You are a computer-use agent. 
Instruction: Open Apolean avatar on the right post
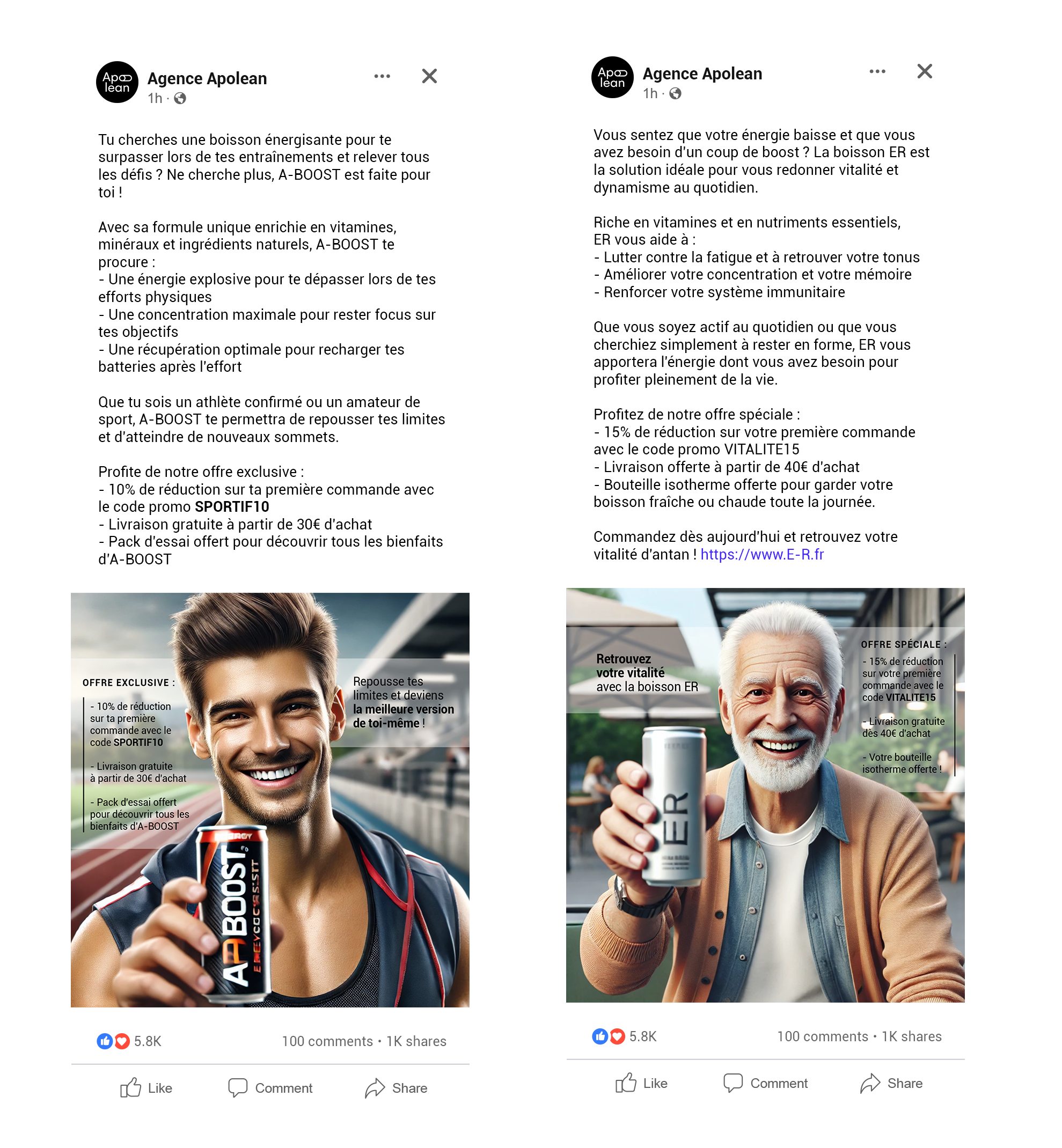613,78
